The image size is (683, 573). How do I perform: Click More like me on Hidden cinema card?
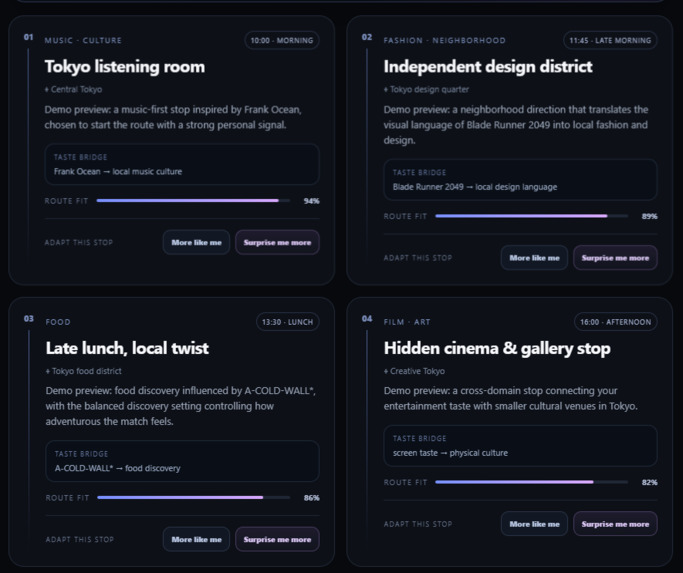(534, 524)
